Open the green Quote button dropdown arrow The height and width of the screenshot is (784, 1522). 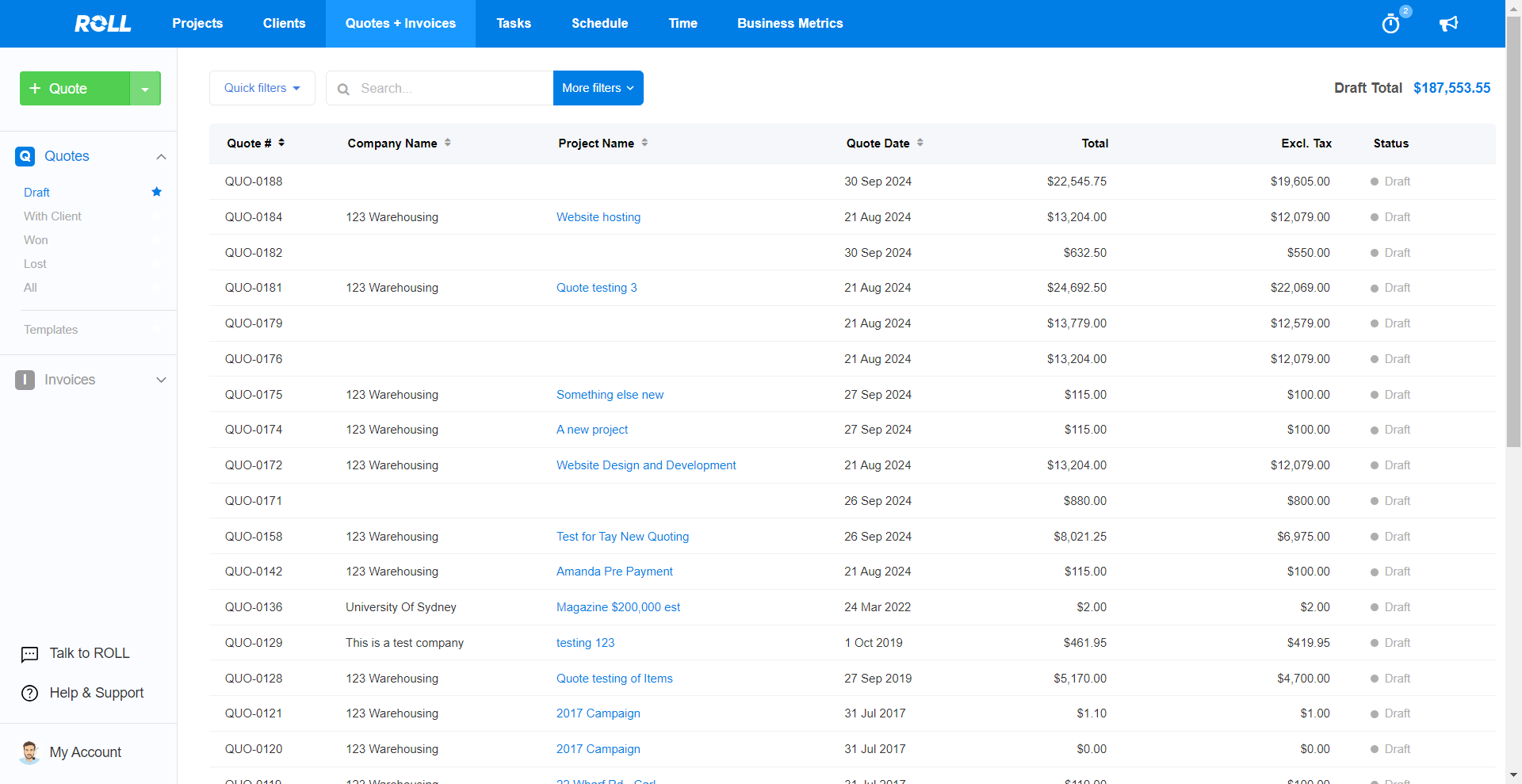coord(145,89)
